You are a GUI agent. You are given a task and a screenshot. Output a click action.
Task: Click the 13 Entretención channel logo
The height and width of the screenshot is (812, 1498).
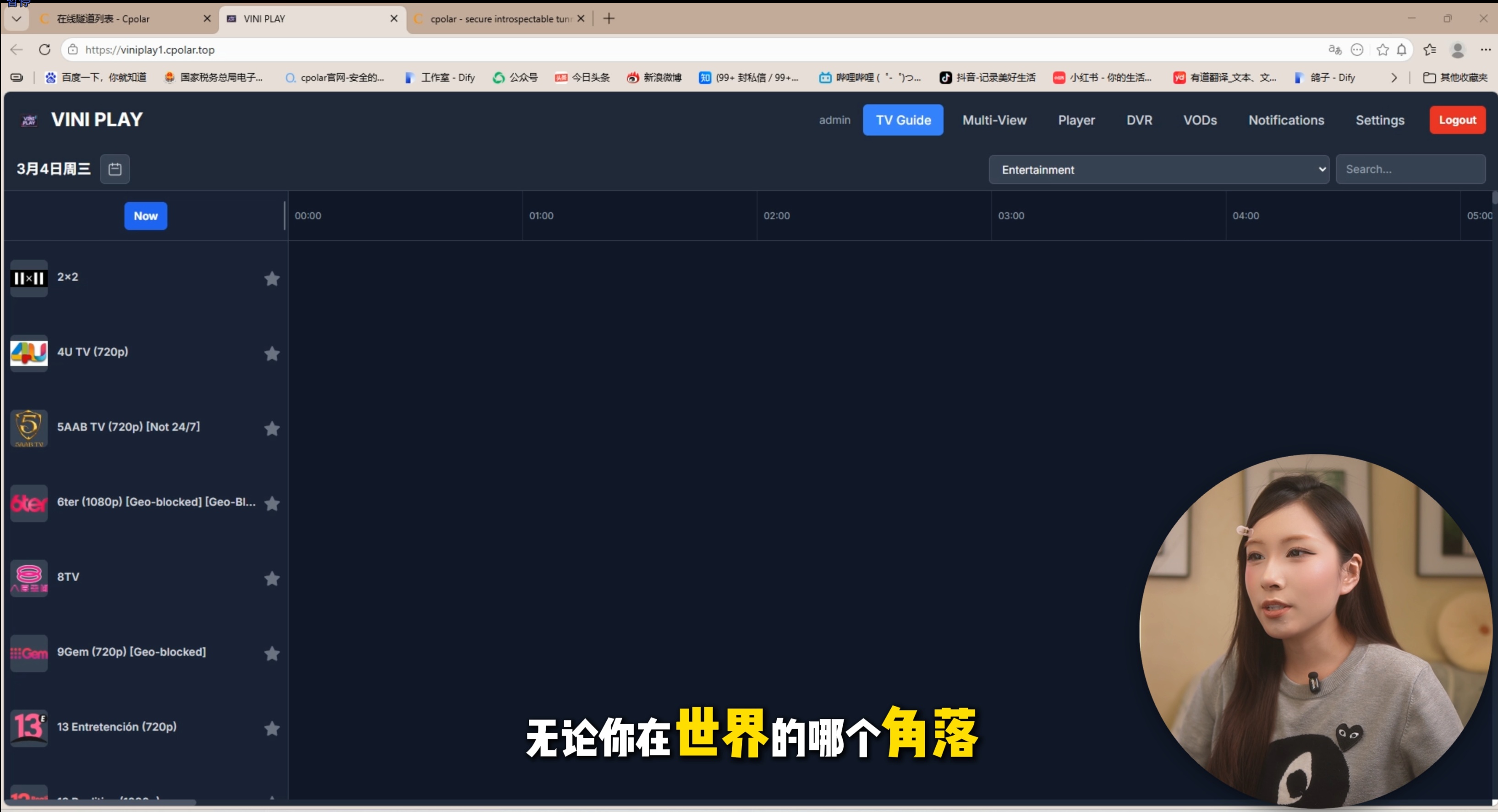click(x=28, y=728)
